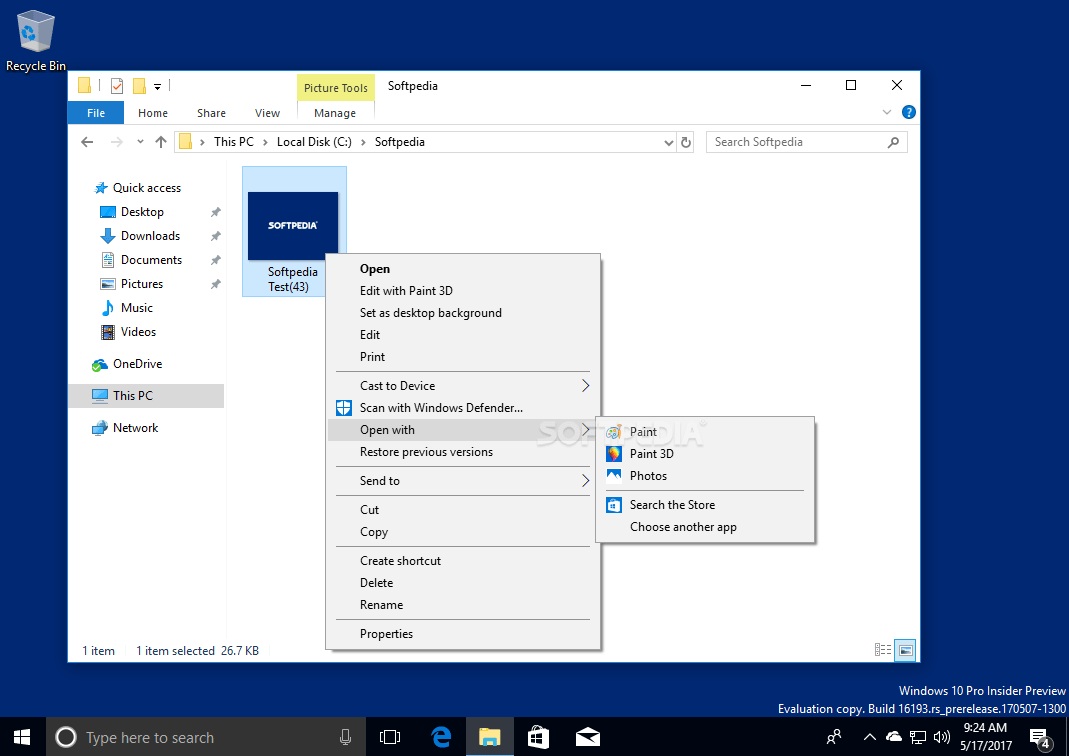The image size is (1069, 756).
Task: Click the Search the Store icon
Action: point(613,505)
